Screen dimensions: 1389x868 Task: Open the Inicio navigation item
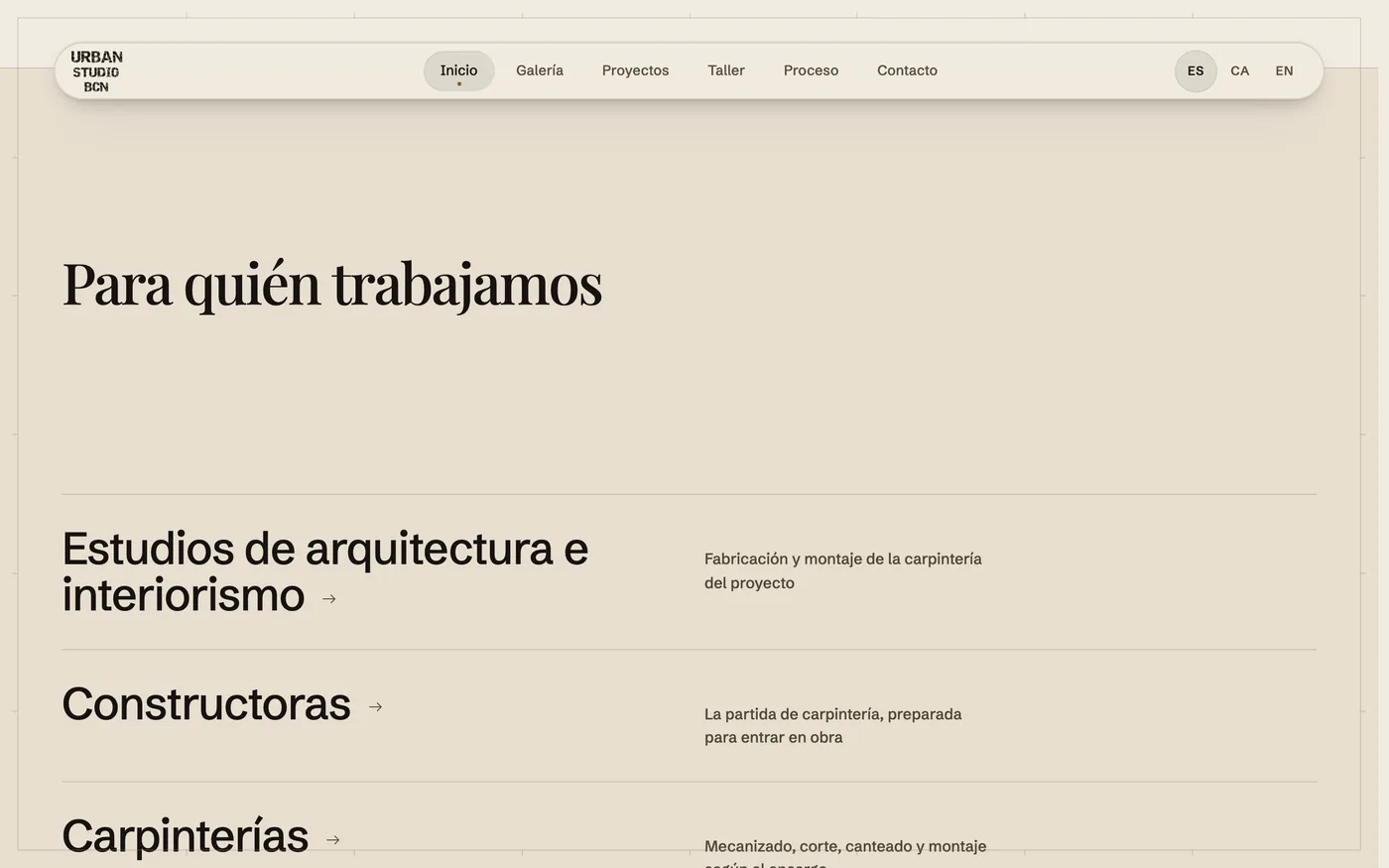point(459,70)
